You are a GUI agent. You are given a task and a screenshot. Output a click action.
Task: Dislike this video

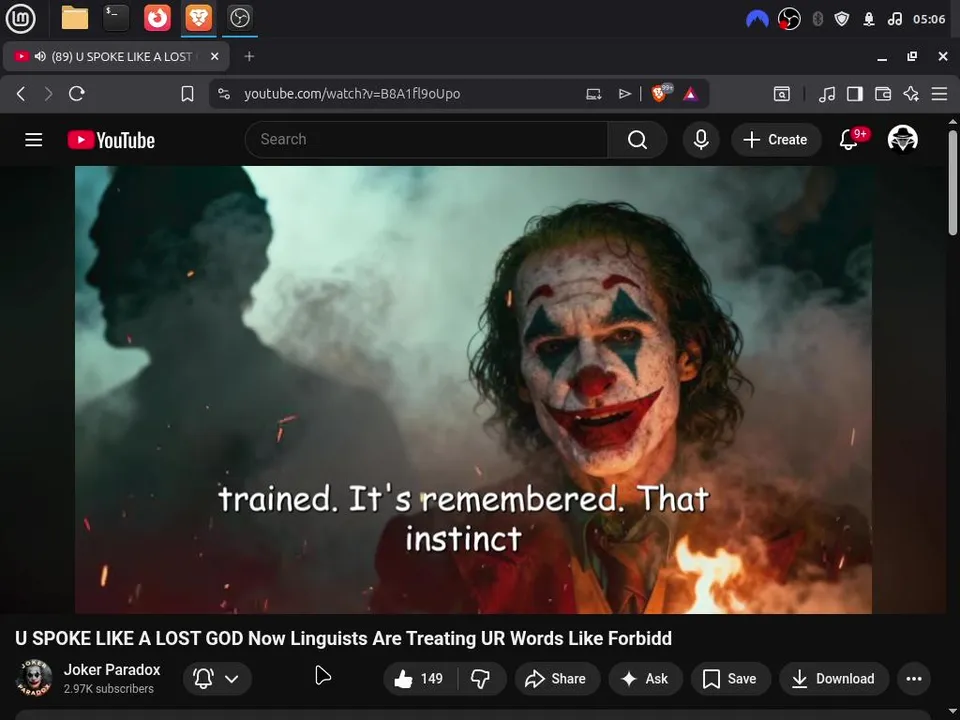pyautogui.click(x=481, y=678)
